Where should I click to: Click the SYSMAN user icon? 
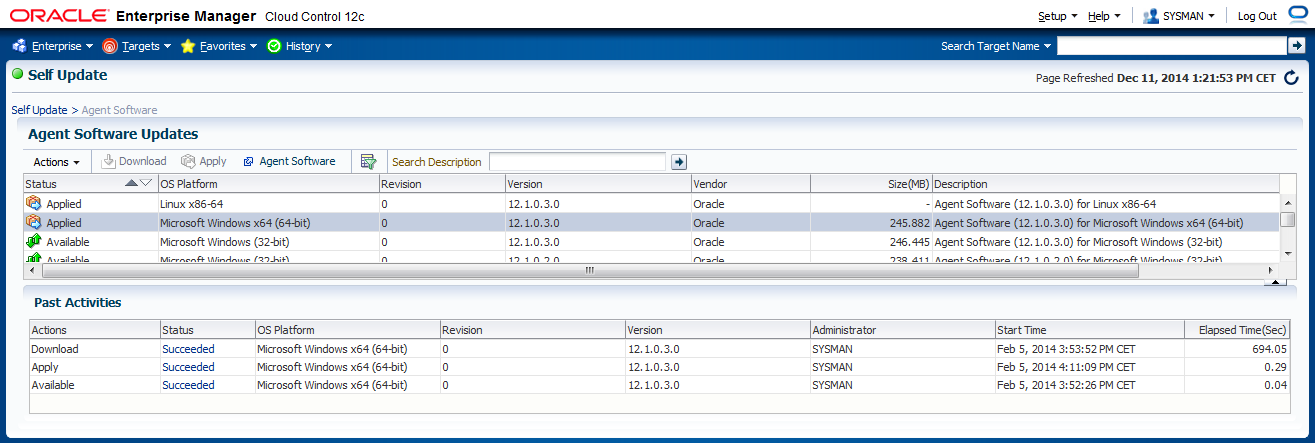pyautogui.click(x=1151, y=16)
